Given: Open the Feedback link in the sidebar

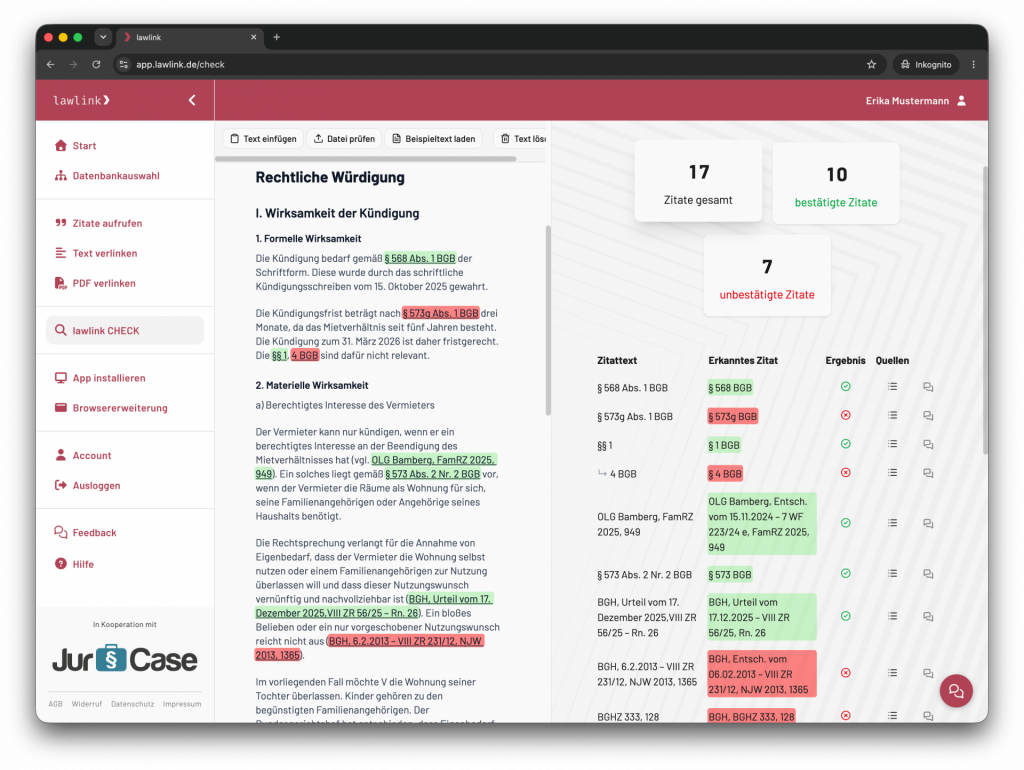Looking at the screenshot, I should 86,533.
